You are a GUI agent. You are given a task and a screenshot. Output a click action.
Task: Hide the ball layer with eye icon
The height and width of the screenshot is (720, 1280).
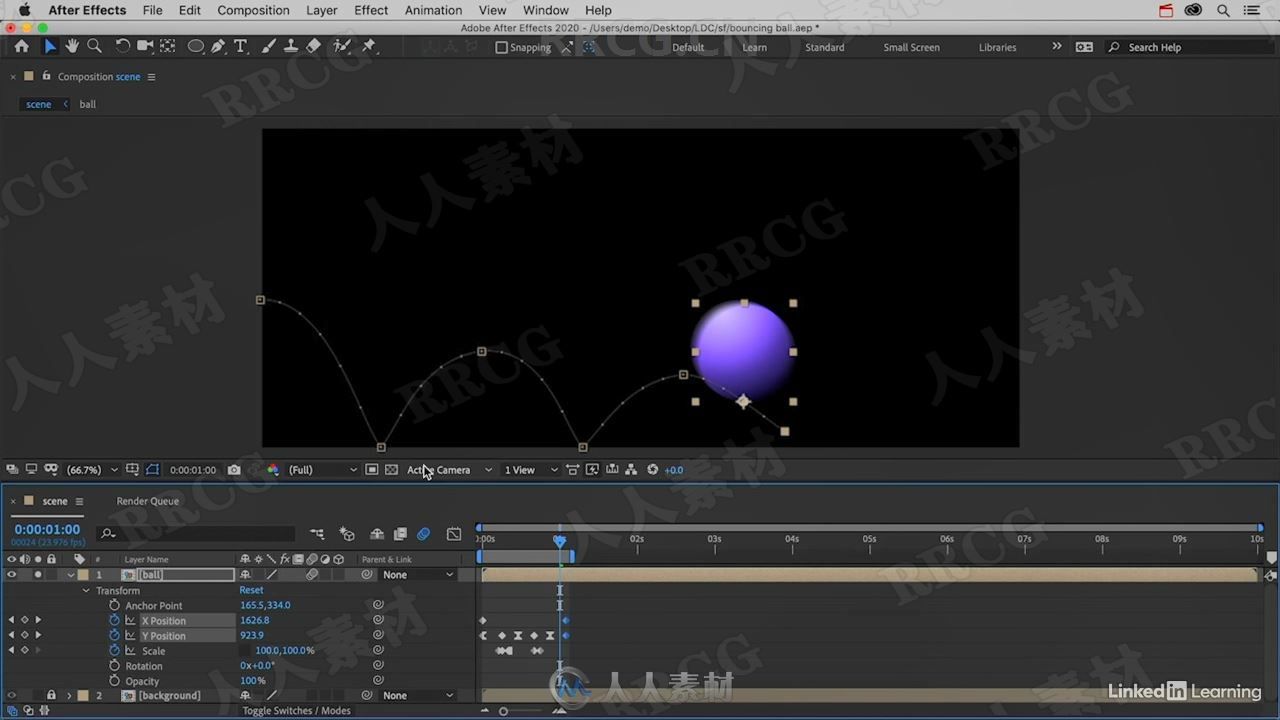[12, 575]
